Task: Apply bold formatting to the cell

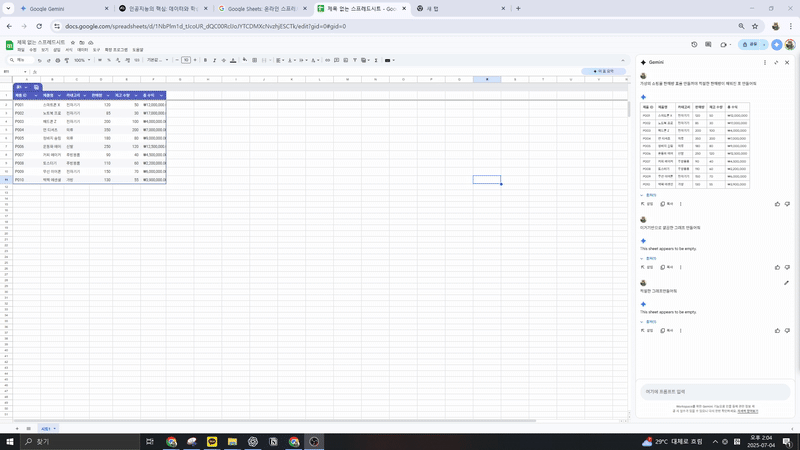Action: pyautogui.click(x=206, y=60)
